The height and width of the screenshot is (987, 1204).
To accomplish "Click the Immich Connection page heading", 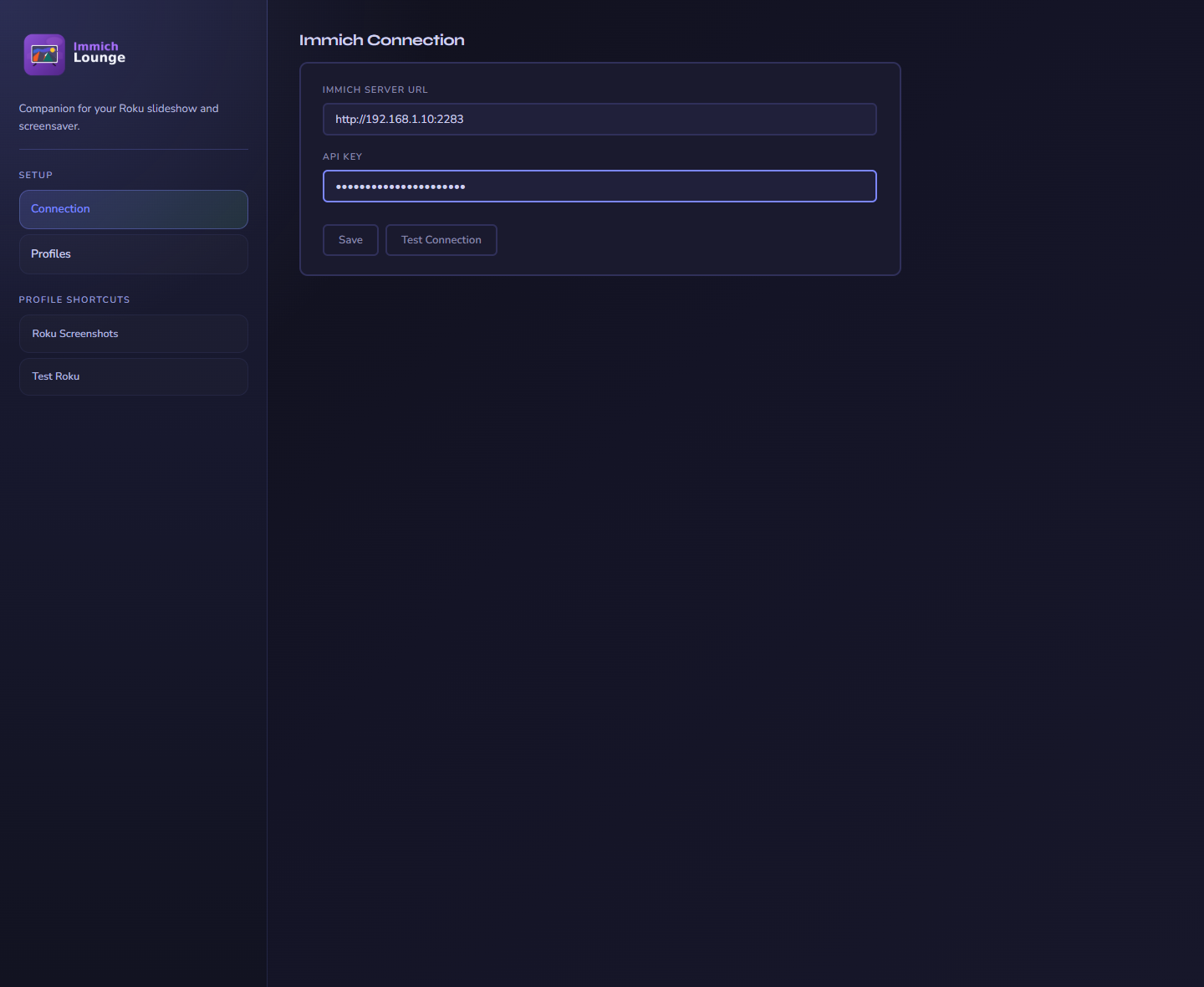I will [381, 40].
